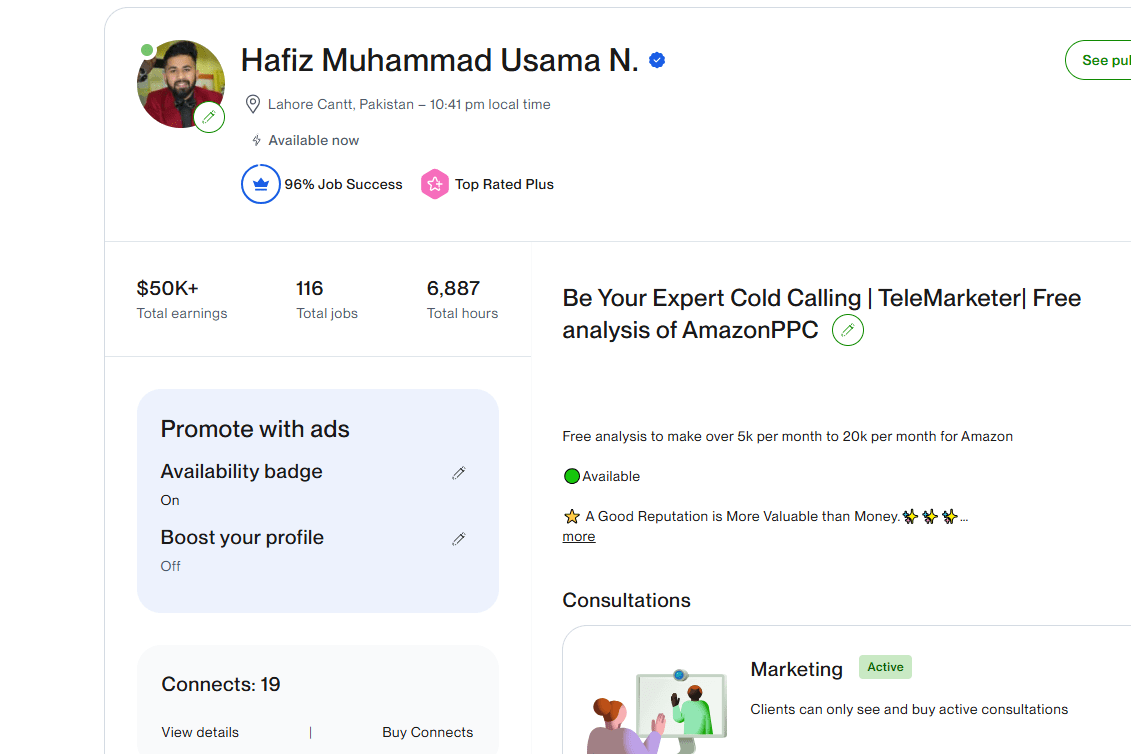Click the Marketing consultation illustration
The image size is (1131, 754).
(658, 711)
